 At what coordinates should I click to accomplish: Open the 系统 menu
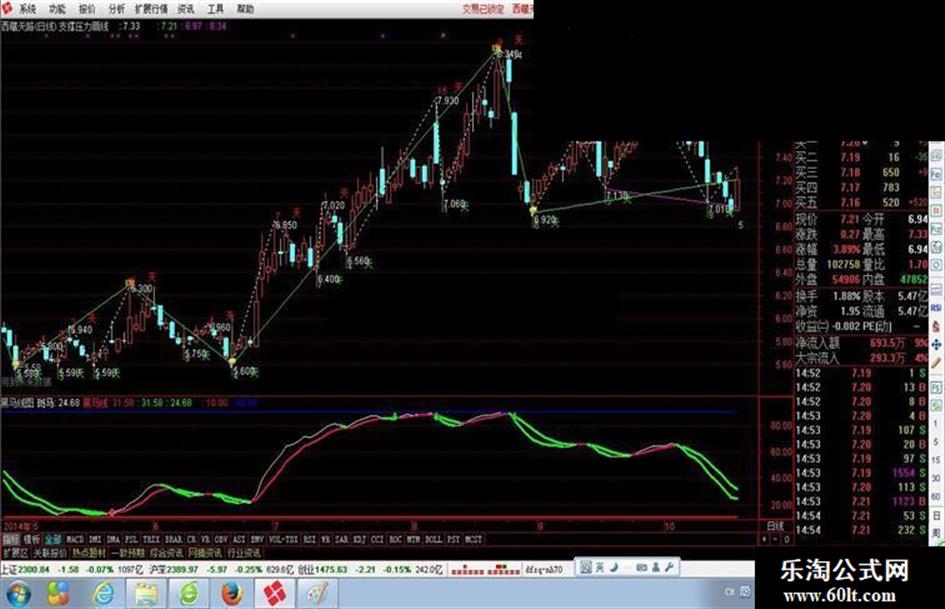coord(27,9)
